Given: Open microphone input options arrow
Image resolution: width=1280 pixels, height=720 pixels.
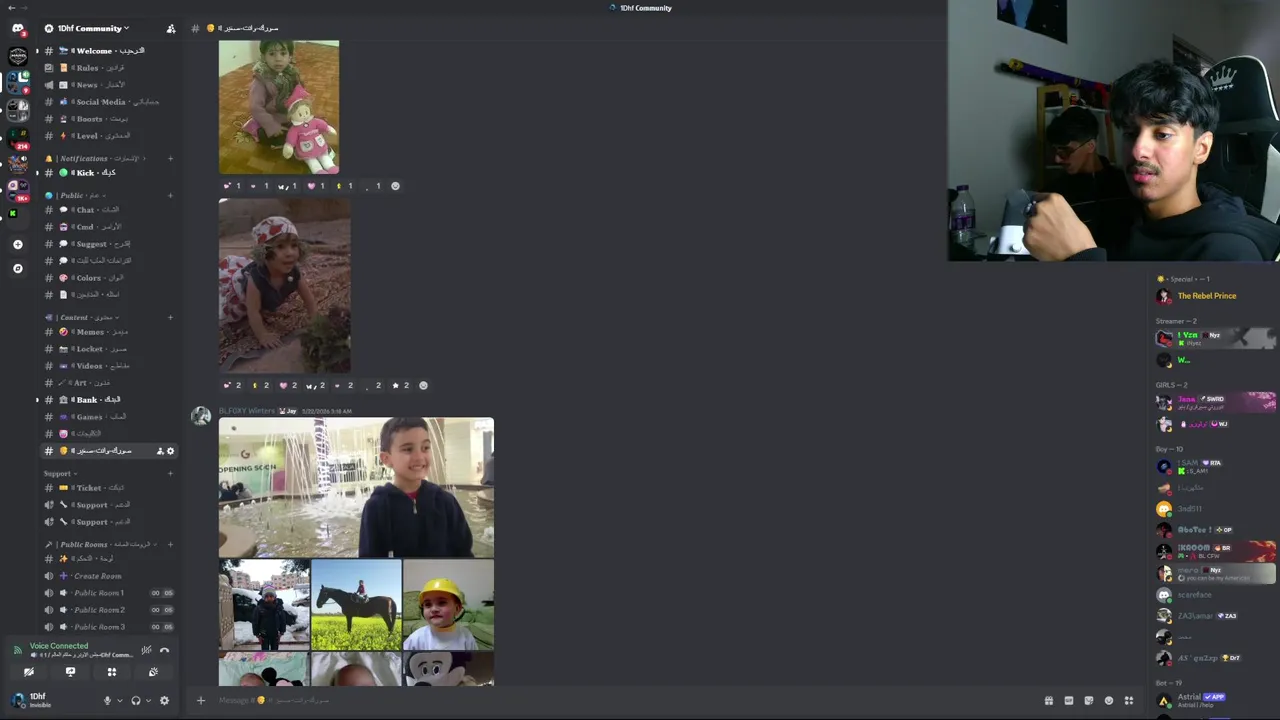Looking at the screenshot, I should (120, 700).
